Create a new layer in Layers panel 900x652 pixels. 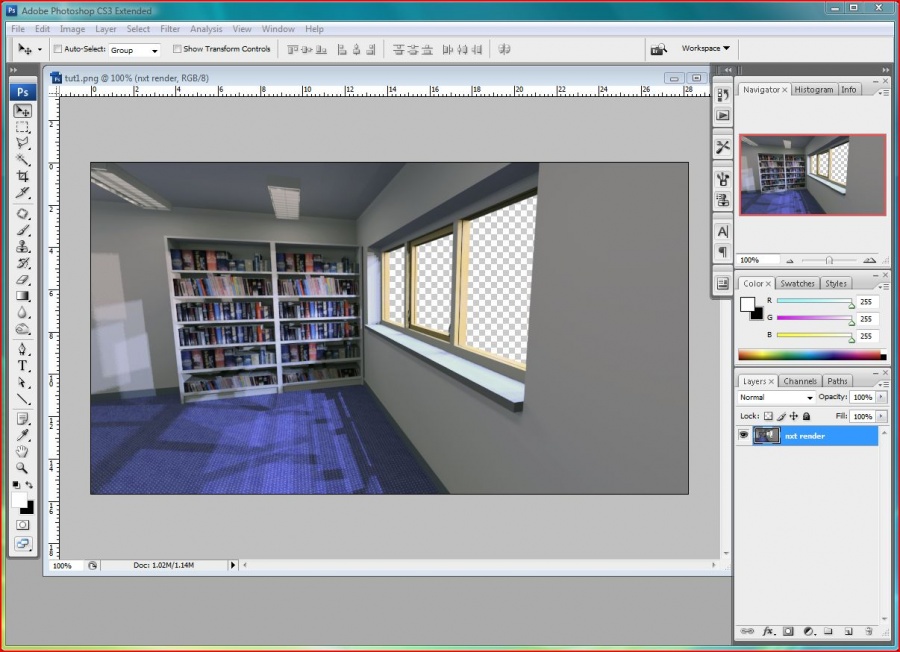point(847,632)
